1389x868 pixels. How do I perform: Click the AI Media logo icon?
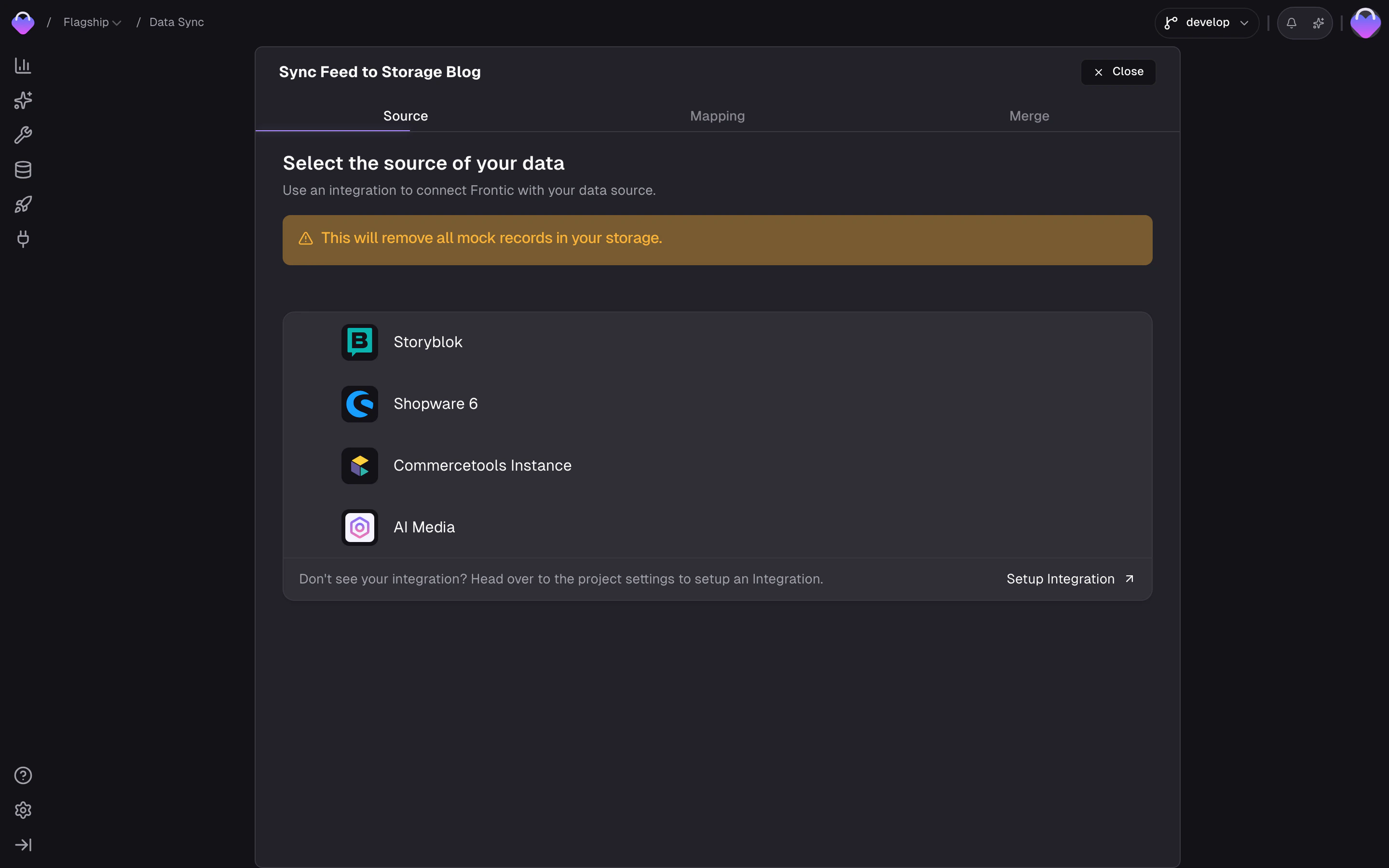click(x=360, y=528)
